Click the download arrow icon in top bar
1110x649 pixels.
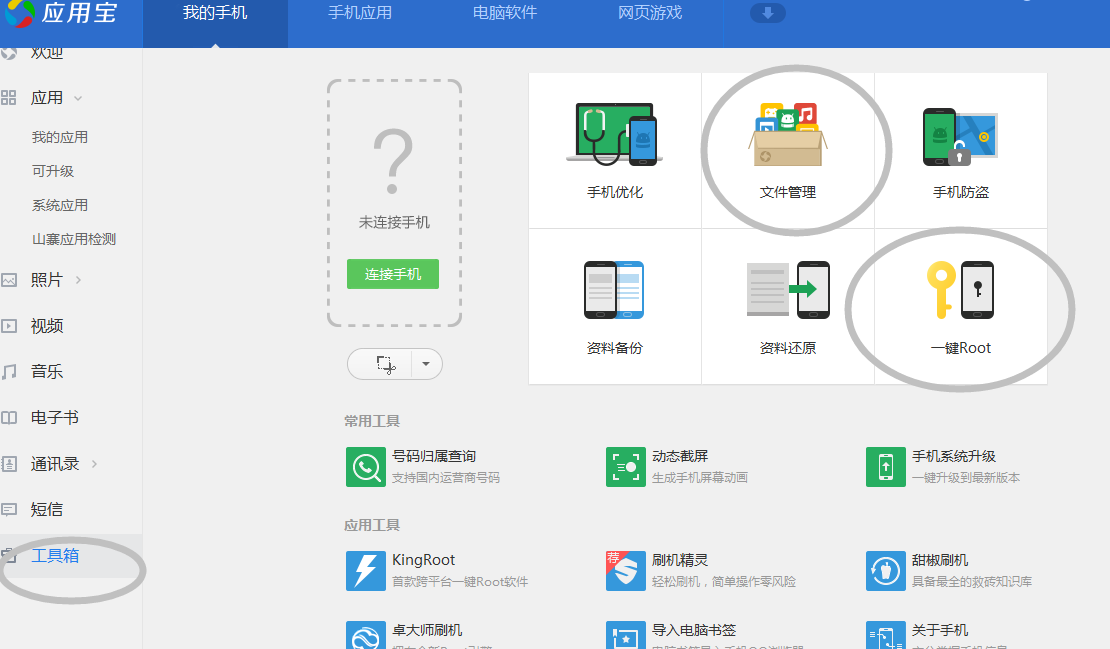(x=767, y=13)
